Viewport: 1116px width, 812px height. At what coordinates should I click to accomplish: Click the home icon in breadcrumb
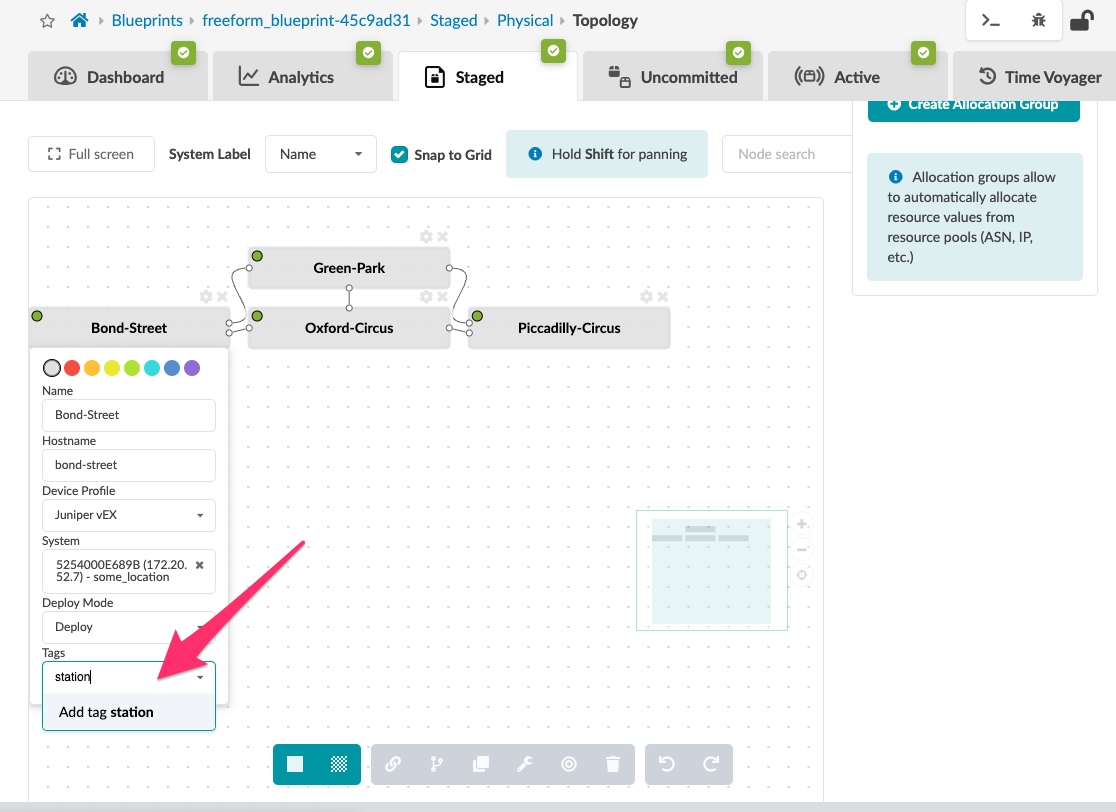click(x=79, y=20)
